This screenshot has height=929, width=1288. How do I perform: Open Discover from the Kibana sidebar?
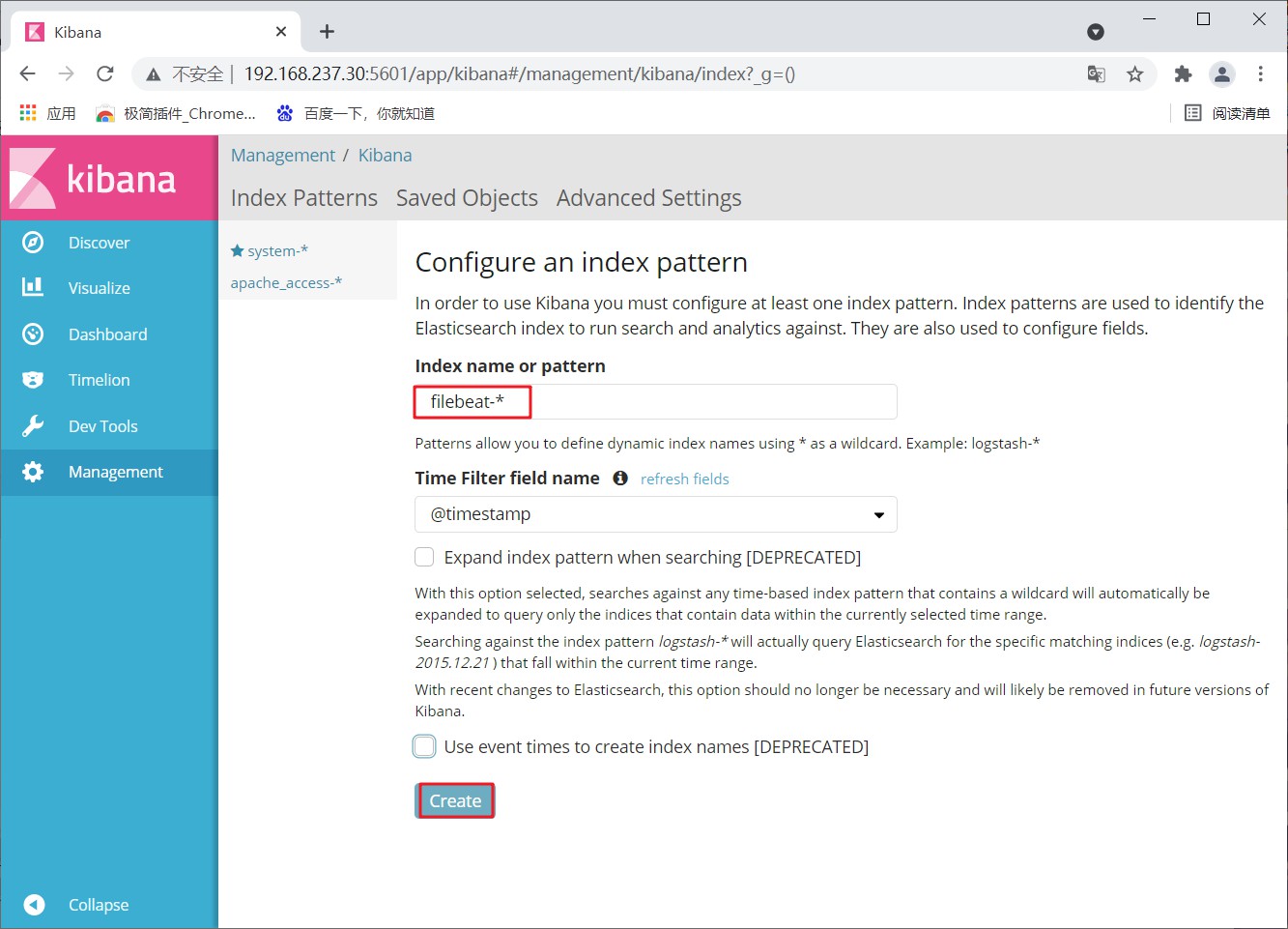point(99,243)
